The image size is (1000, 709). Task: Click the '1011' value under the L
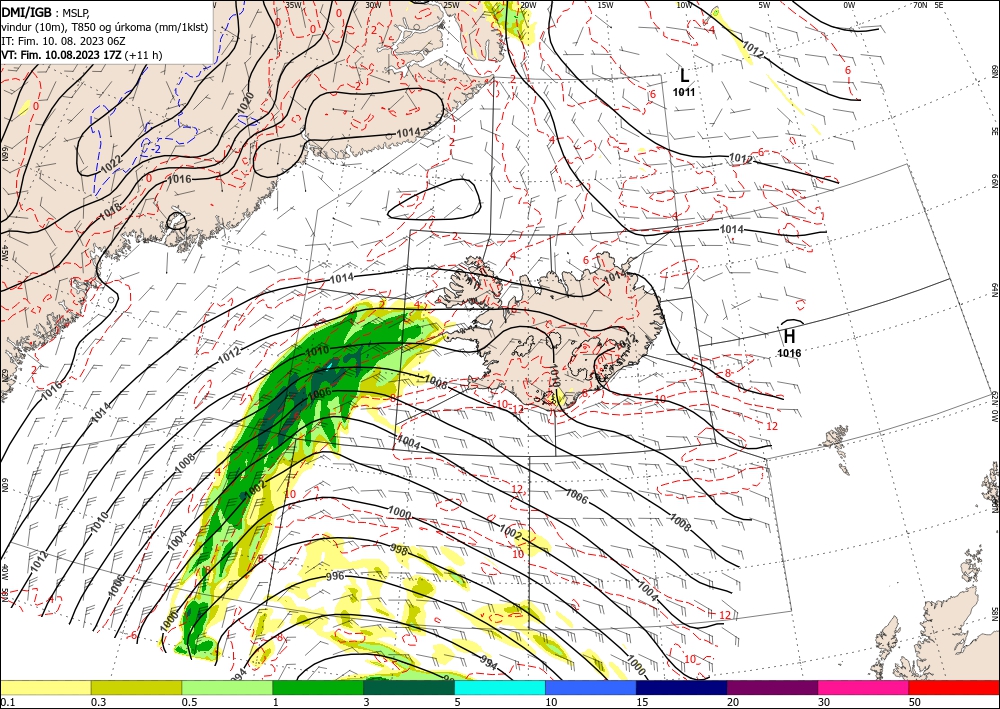(684, 92)
